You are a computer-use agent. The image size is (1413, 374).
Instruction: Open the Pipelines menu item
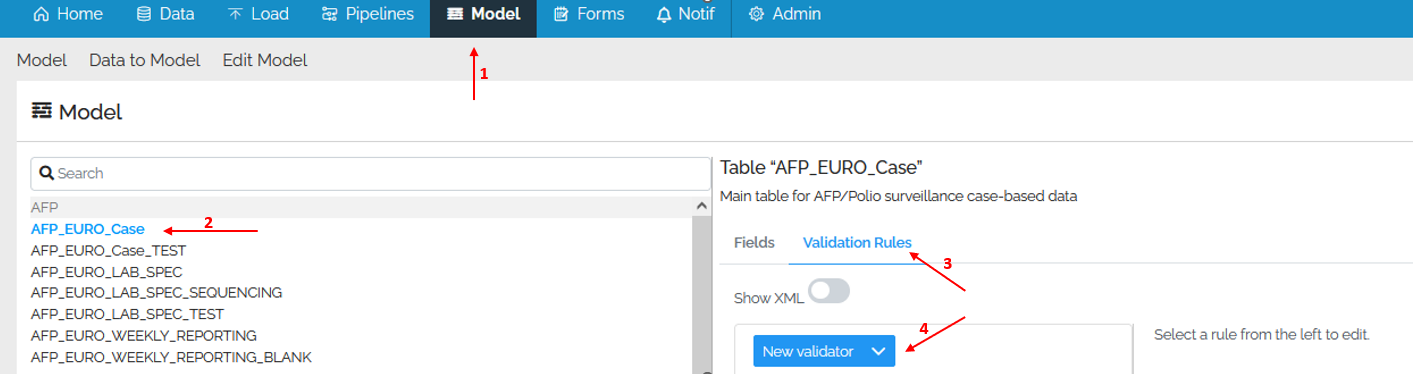(367, 14)
